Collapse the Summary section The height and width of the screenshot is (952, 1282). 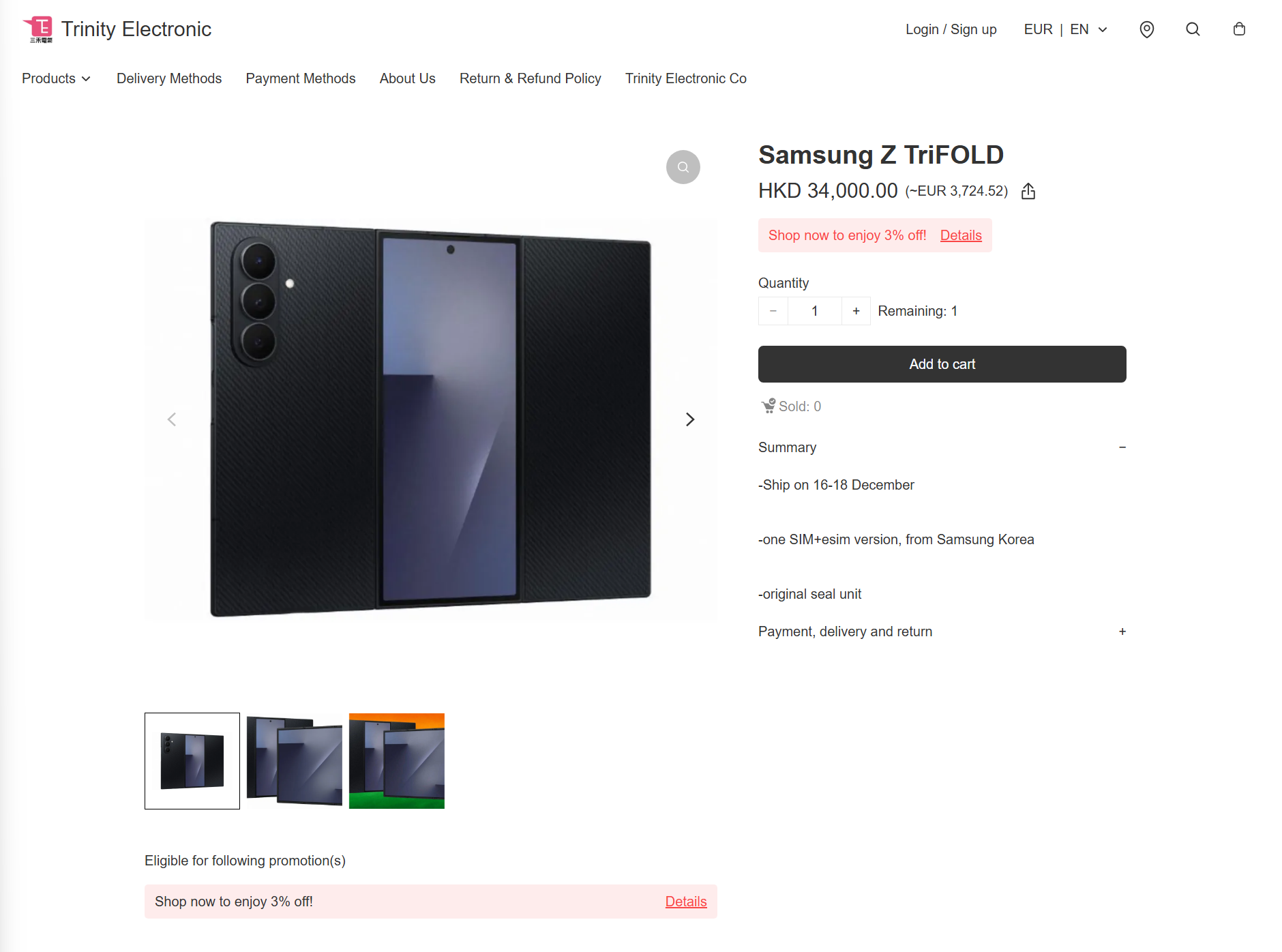coord(1122,447)
